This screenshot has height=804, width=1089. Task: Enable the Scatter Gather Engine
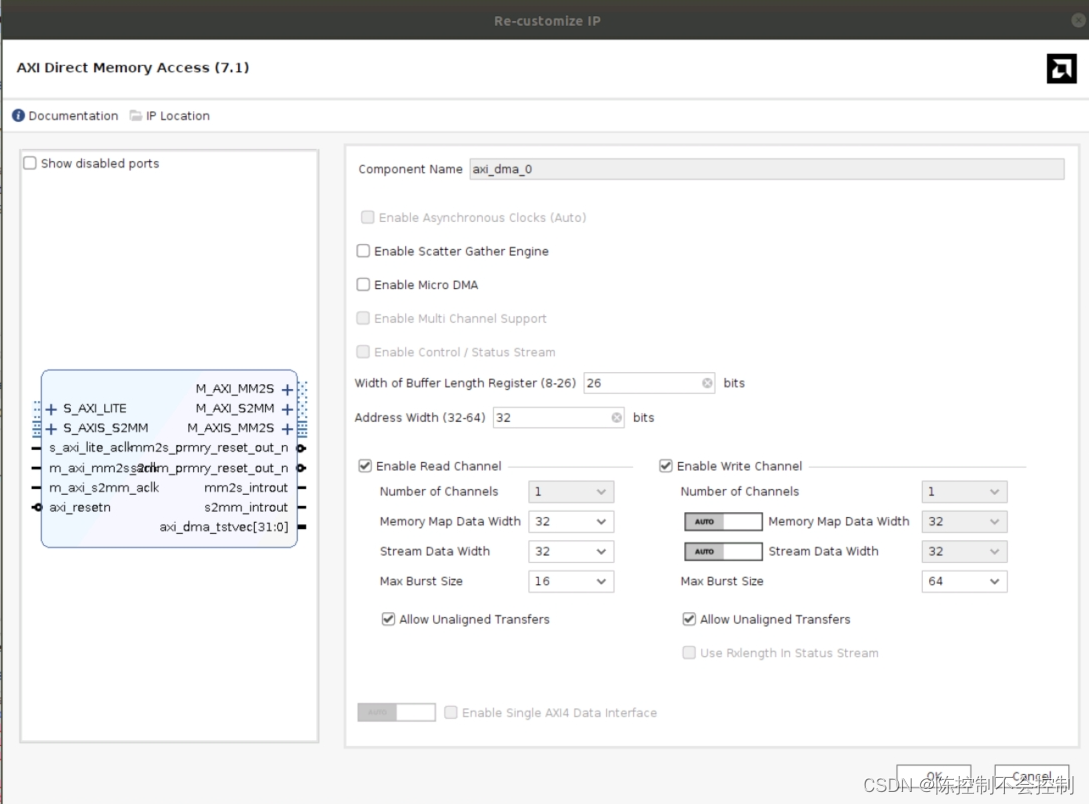(x=363, y=251)
